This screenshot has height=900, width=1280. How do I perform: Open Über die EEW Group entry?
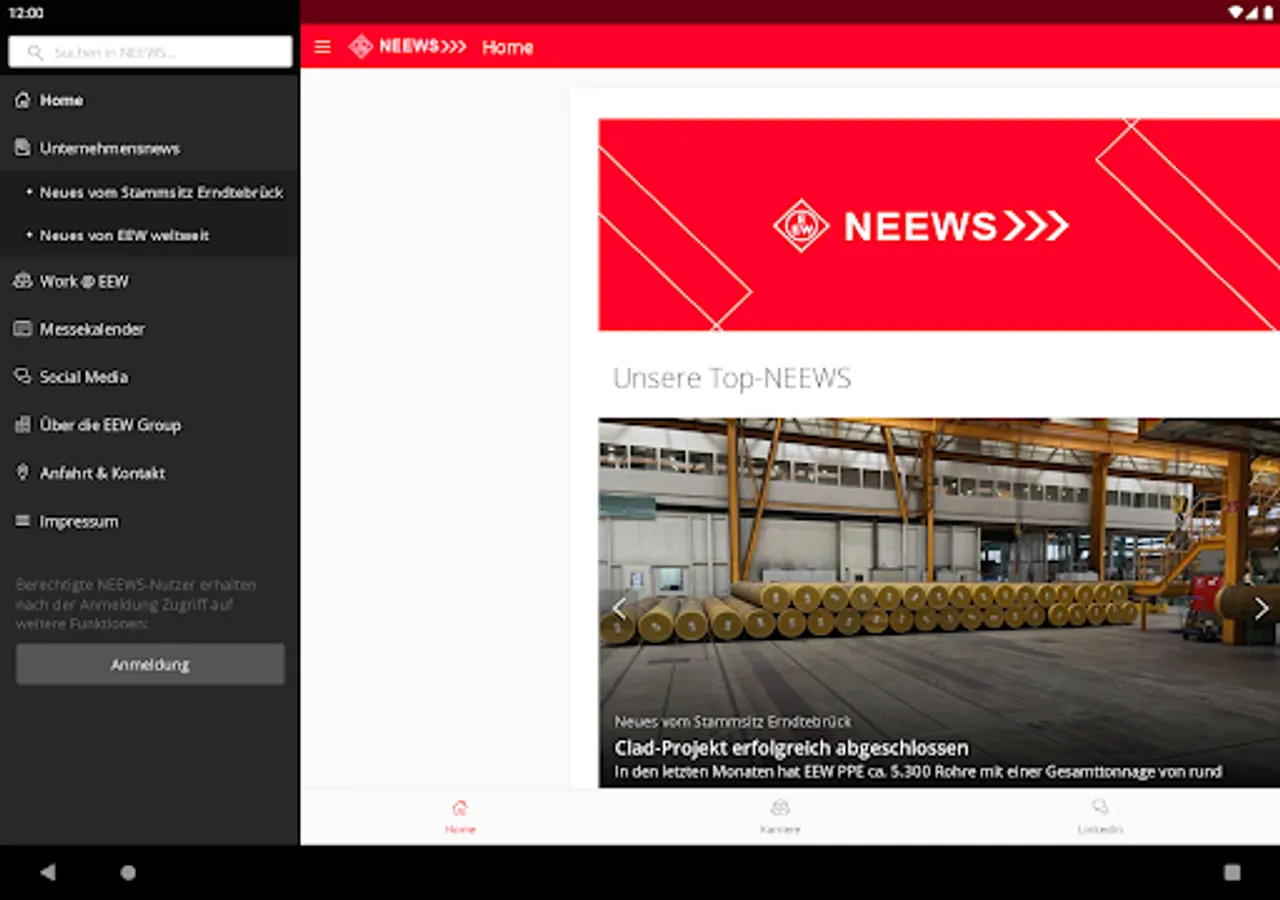[x=150, y=425]
